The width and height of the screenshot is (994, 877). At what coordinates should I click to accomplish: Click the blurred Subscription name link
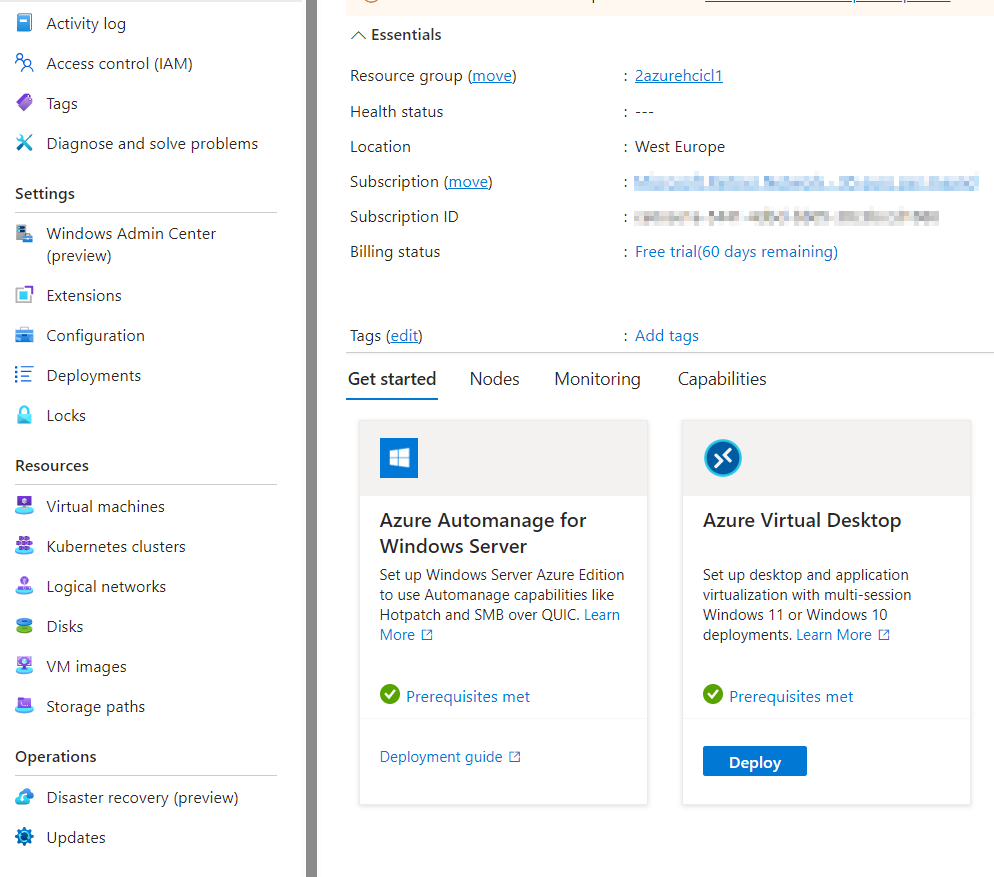(x=806, y=183)
